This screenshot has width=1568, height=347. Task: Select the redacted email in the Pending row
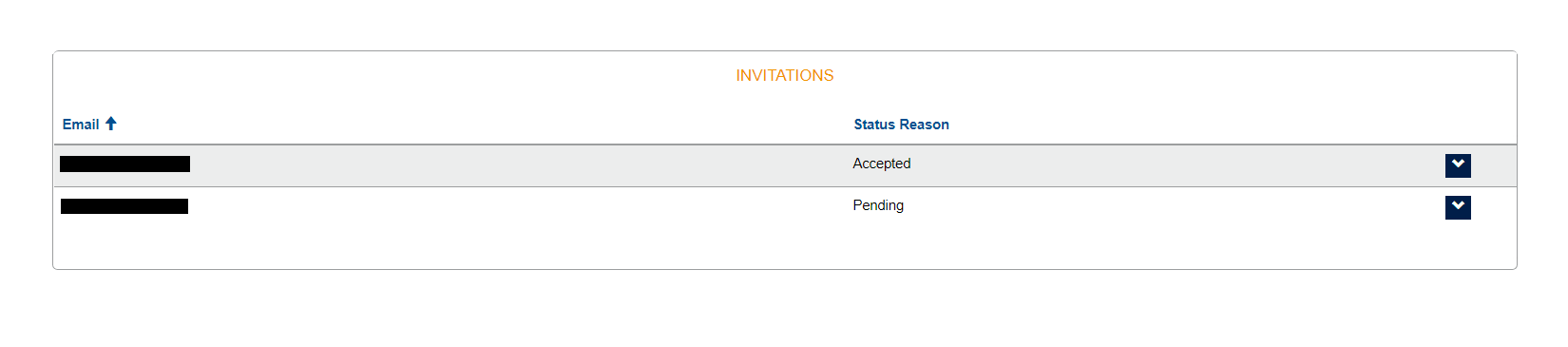[x=124, y=206]
